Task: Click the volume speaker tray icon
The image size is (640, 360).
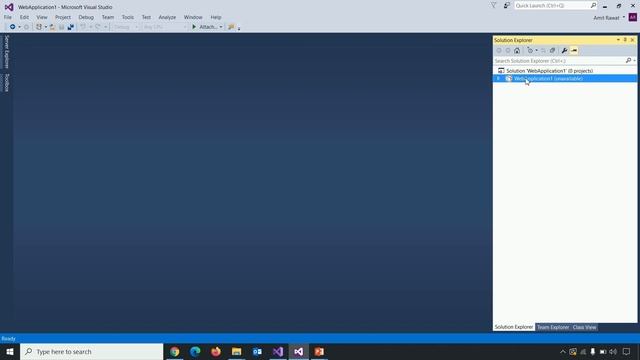Action: (613, 351)
